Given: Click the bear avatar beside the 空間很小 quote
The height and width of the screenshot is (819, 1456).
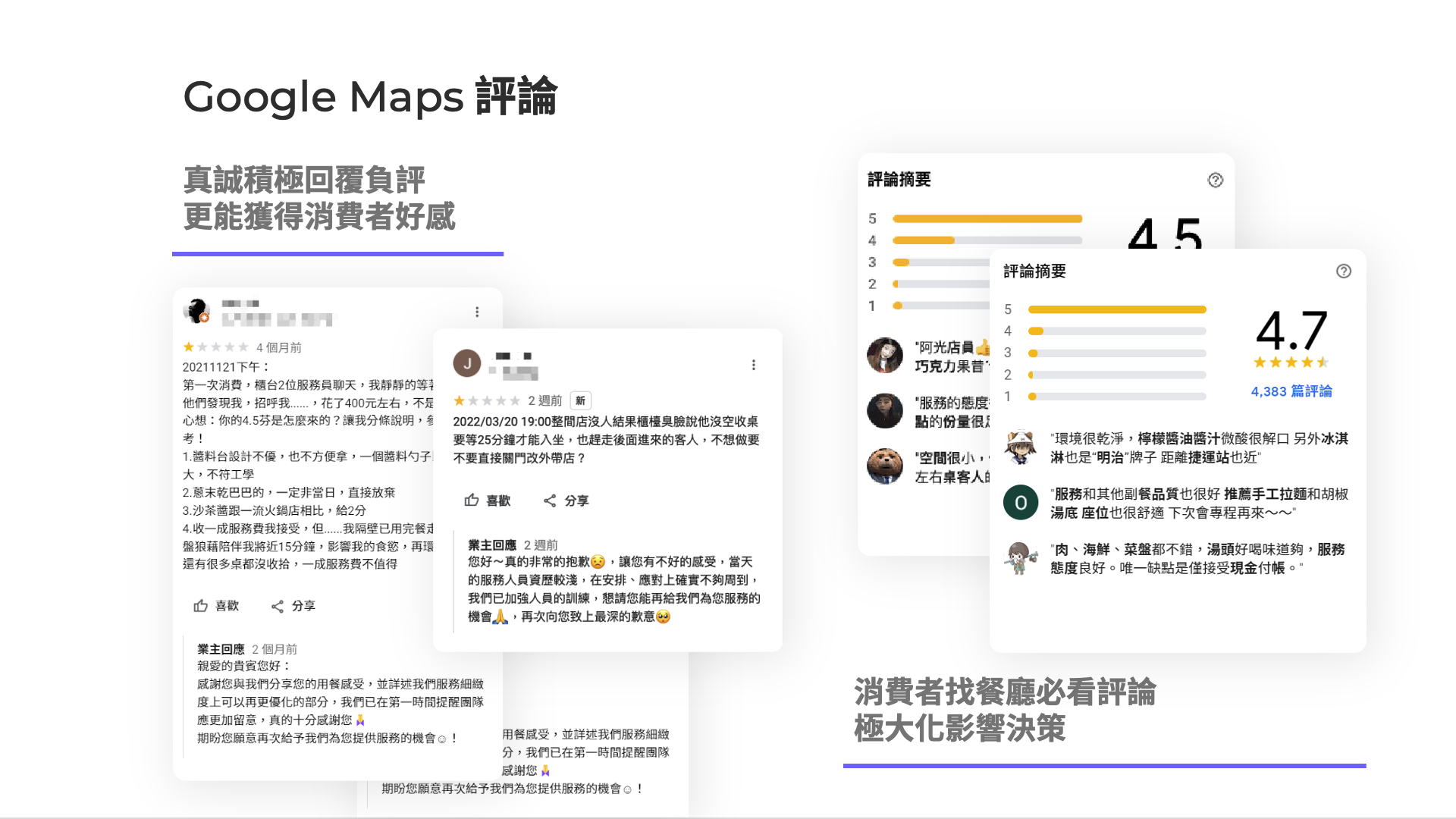Looking at the screenshot, I should pos(885,466).
